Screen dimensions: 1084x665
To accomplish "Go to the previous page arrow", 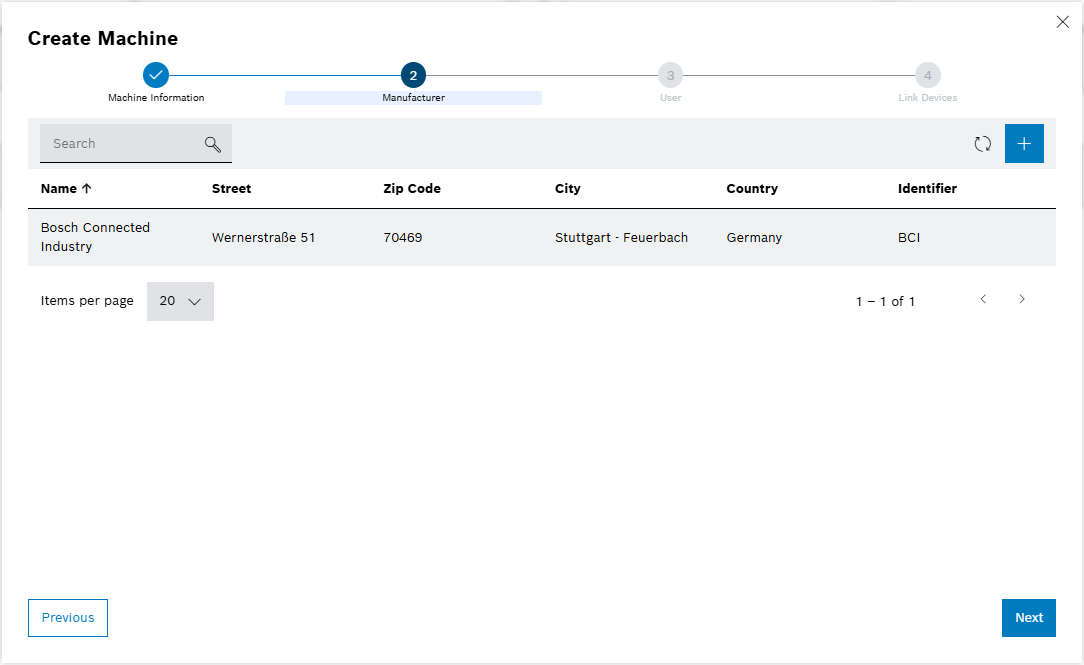I will click(983, 300).
